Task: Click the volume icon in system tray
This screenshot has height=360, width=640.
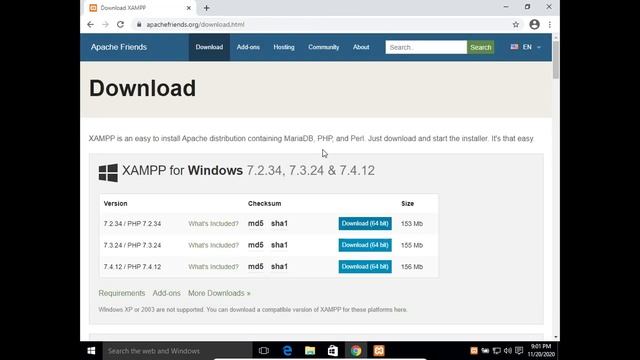Action: coord(508,351)
